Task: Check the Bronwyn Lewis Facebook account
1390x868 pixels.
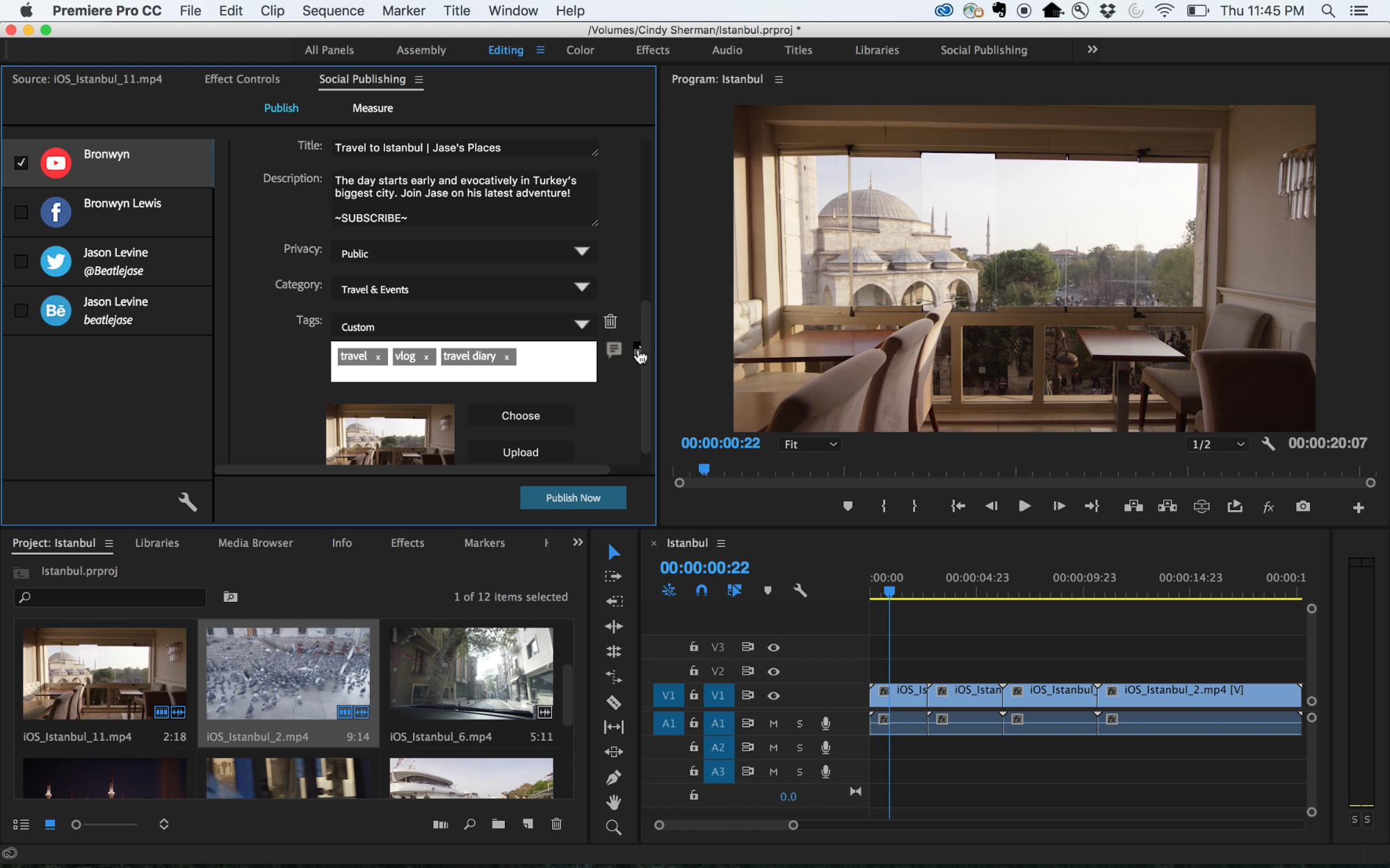Action: pos(22,212)
